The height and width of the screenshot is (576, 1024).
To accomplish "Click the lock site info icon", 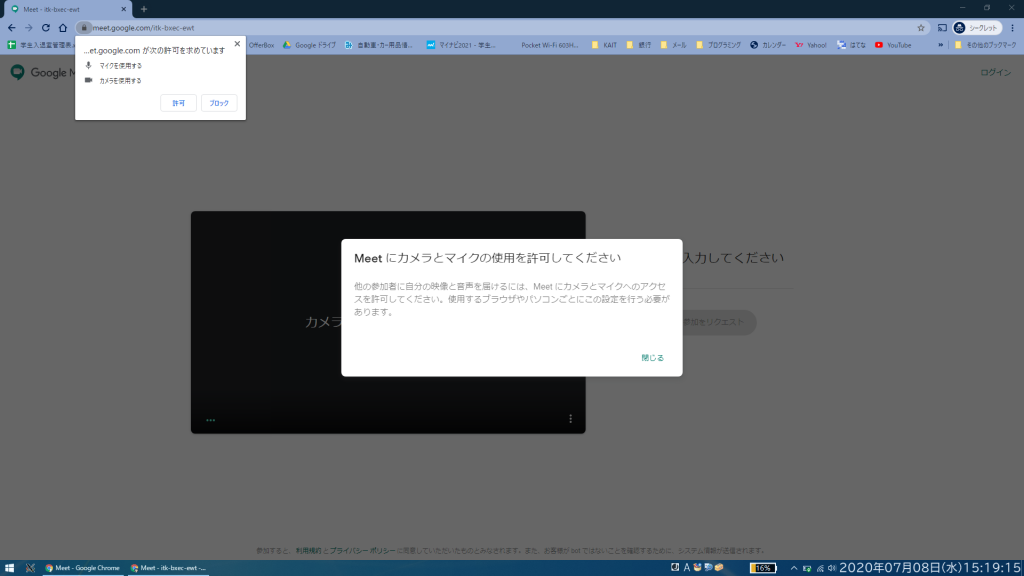I will point(84,27).
